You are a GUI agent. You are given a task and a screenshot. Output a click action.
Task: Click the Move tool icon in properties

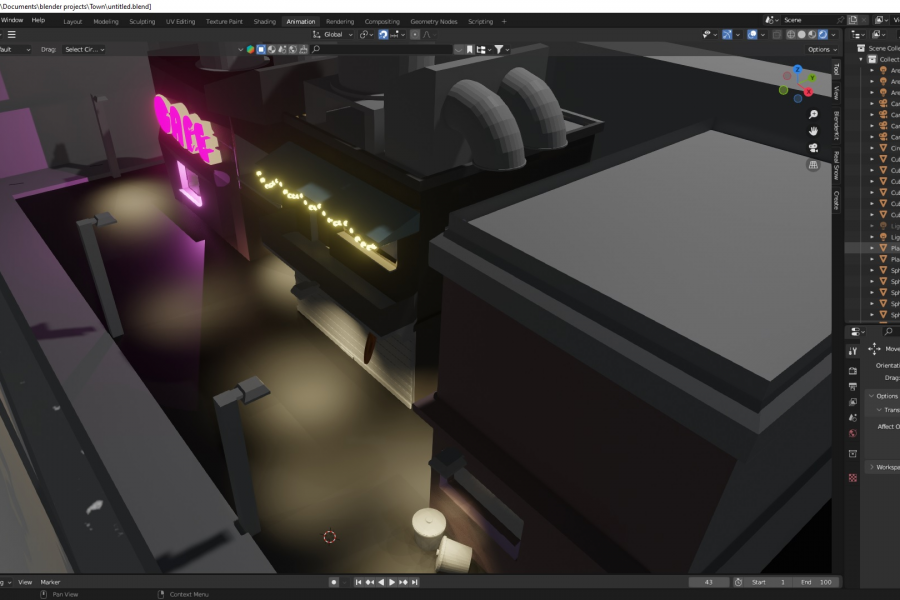point(874,349)
